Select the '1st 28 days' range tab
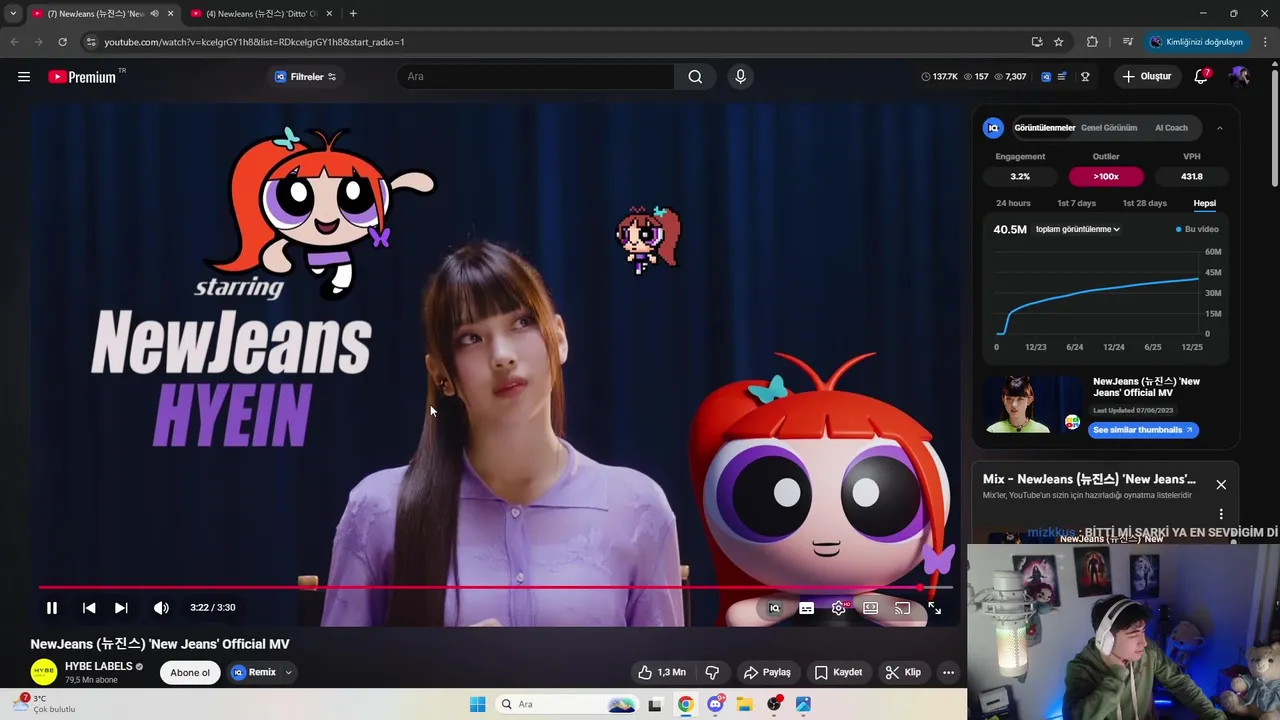Viewport: 1280px width, 720px height. (x=1144, y=203)
